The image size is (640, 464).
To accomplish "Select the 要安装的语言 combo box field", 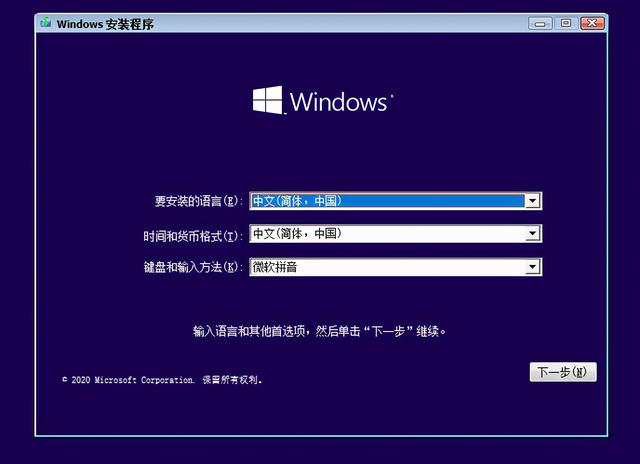I will point(396,201).
